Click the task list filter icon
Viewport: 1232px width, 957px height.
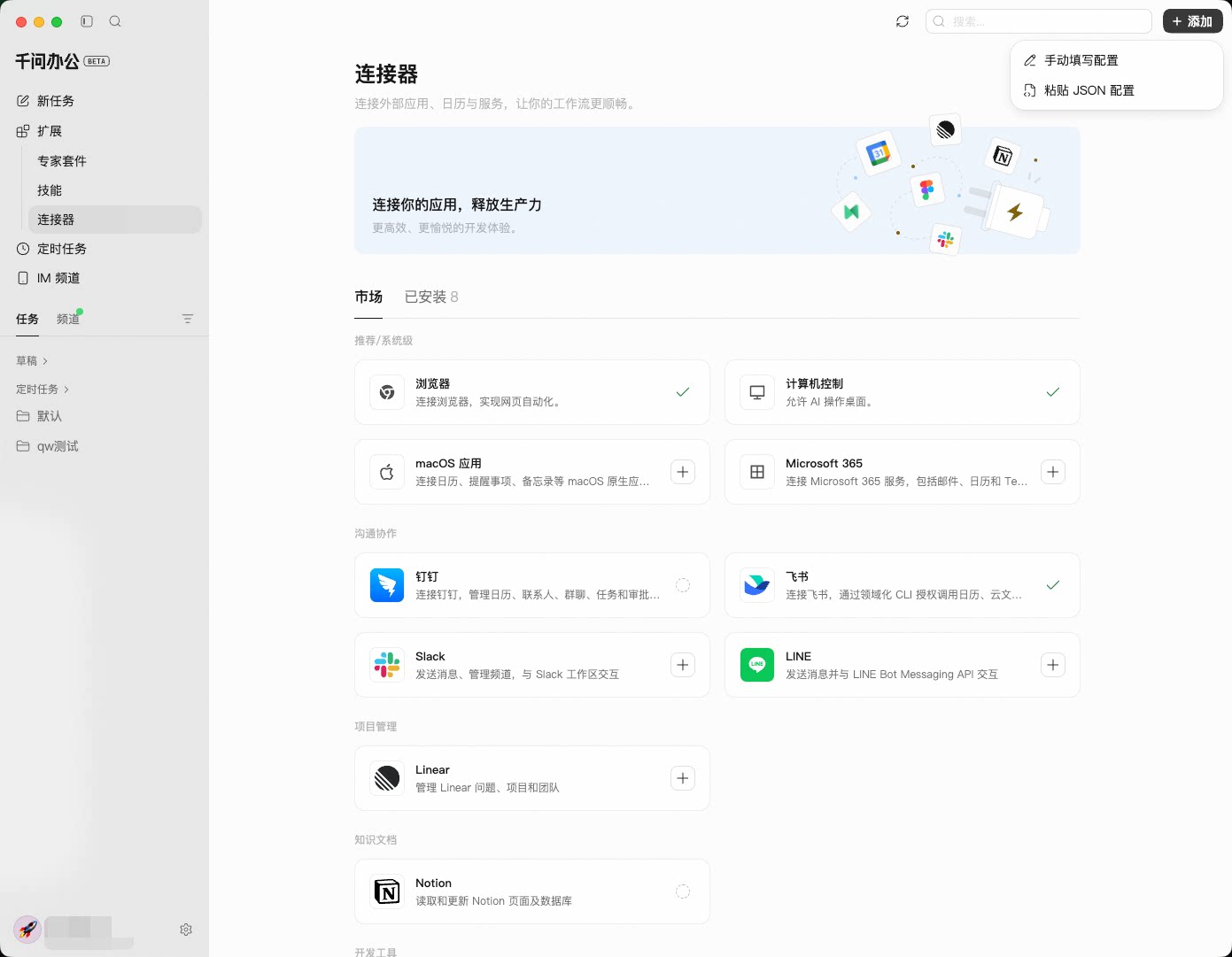(188, 319)
